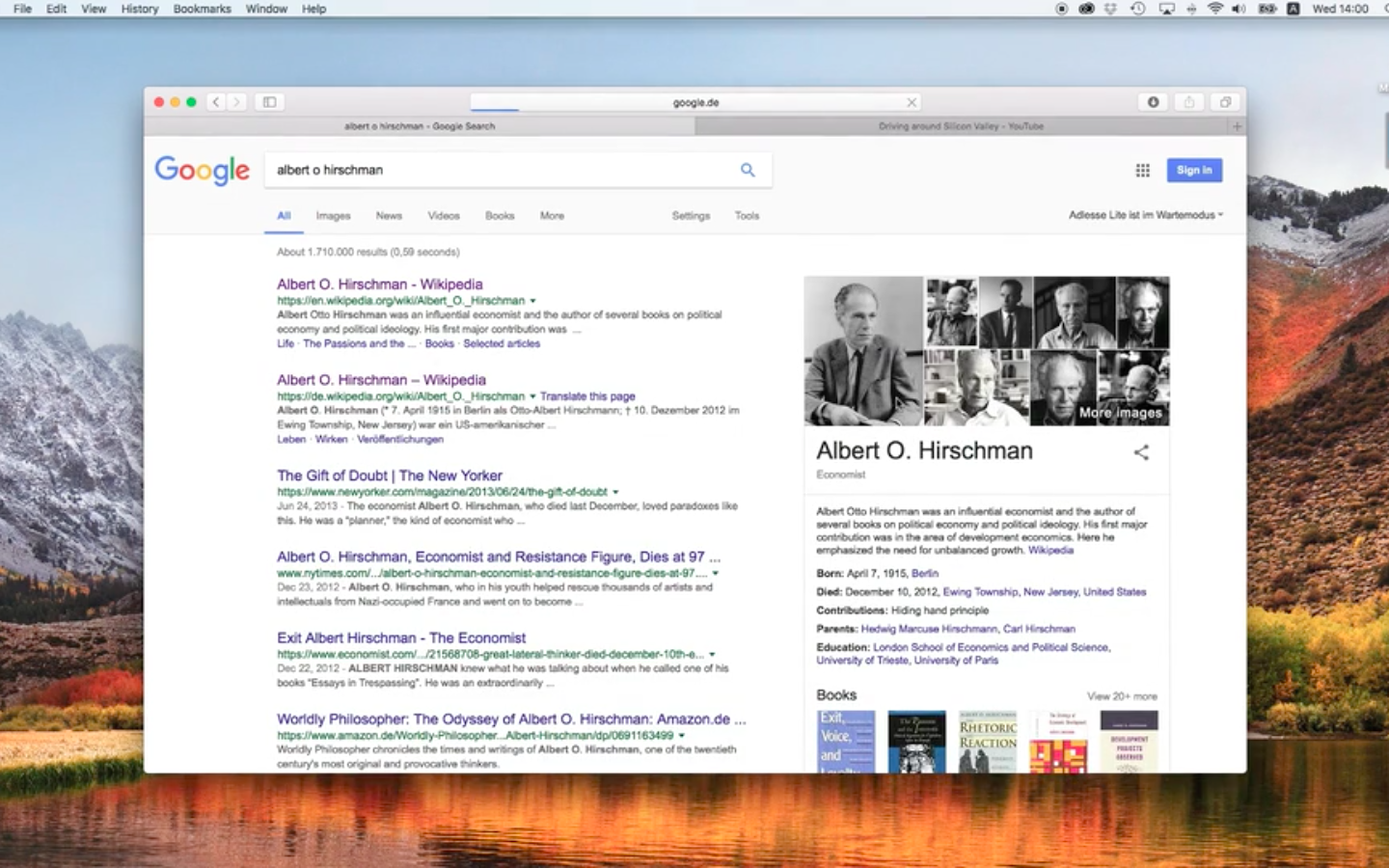Go back with the Safari back arrow
The width and height of the screenshot is (1389, 868).
[x=216, y=102]
